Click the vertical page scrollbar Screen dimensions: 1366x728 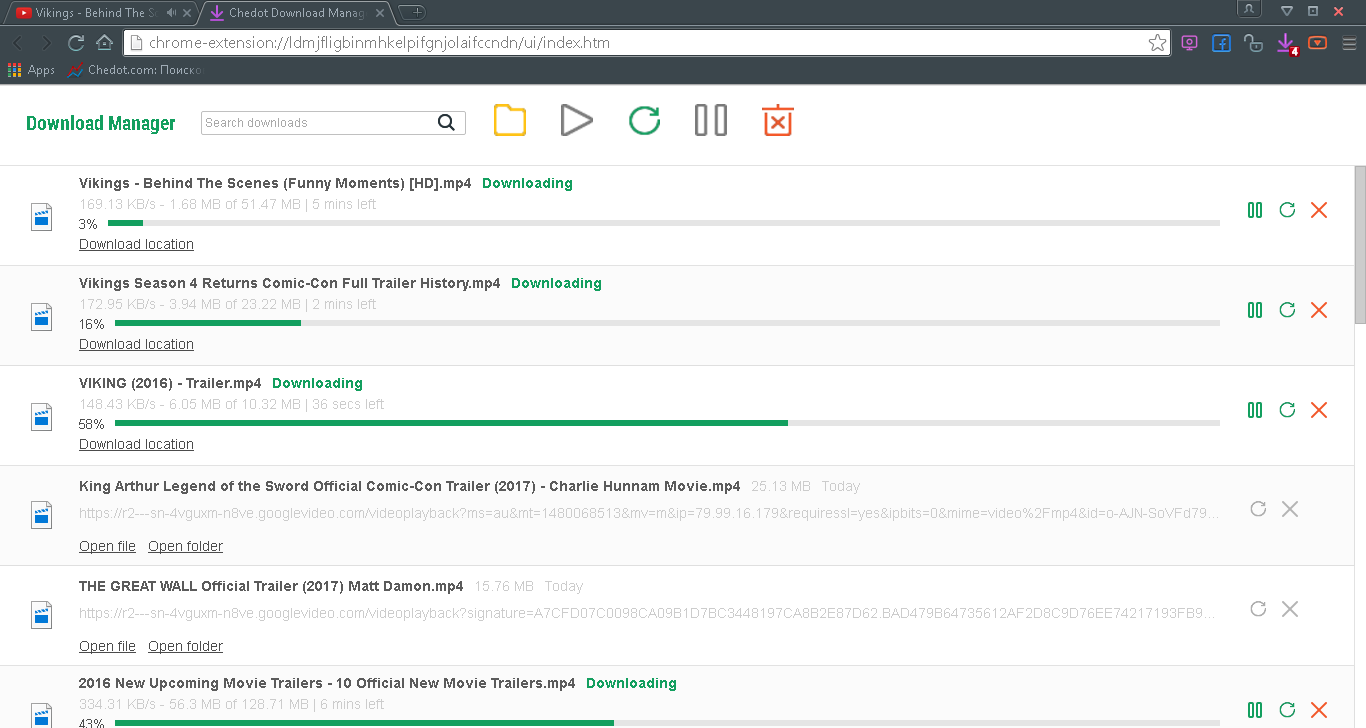click(x=1360, y=245)
